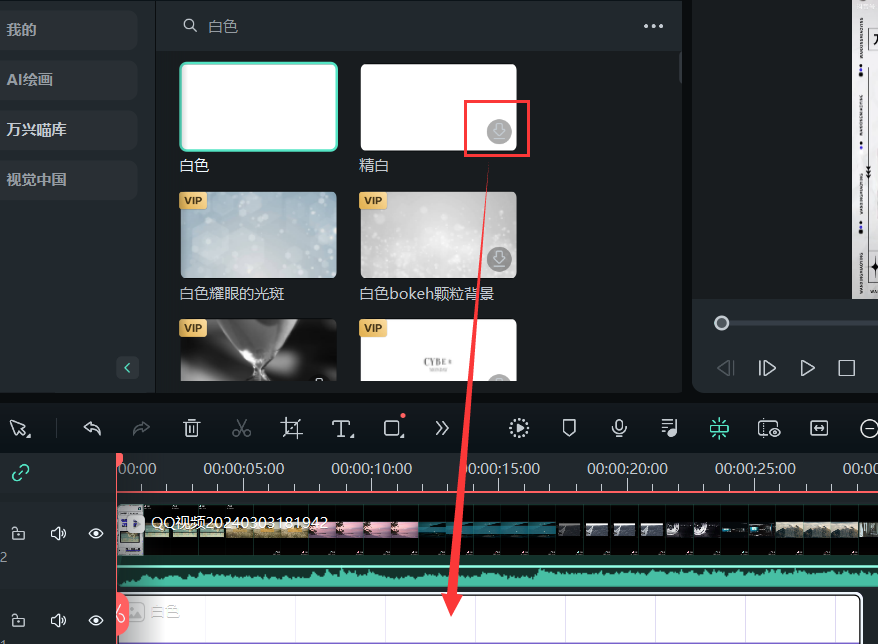This screenshot has width=878, height=644.
Task: Expand more toolbar tools with double chevron
Action: tap(442, 428)
